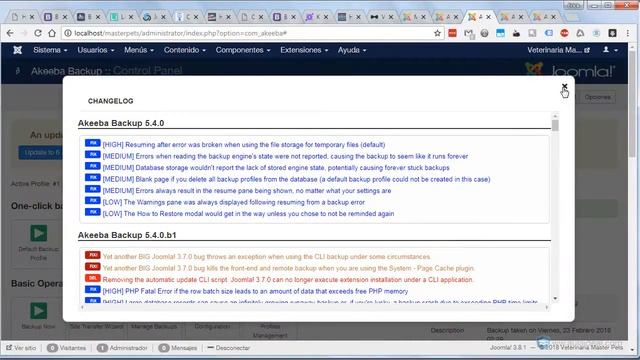Click the text 'Removing the automatic update CLI script'
Image resolution: width=640 pixels, height=360 pixels.
[166, 280]
